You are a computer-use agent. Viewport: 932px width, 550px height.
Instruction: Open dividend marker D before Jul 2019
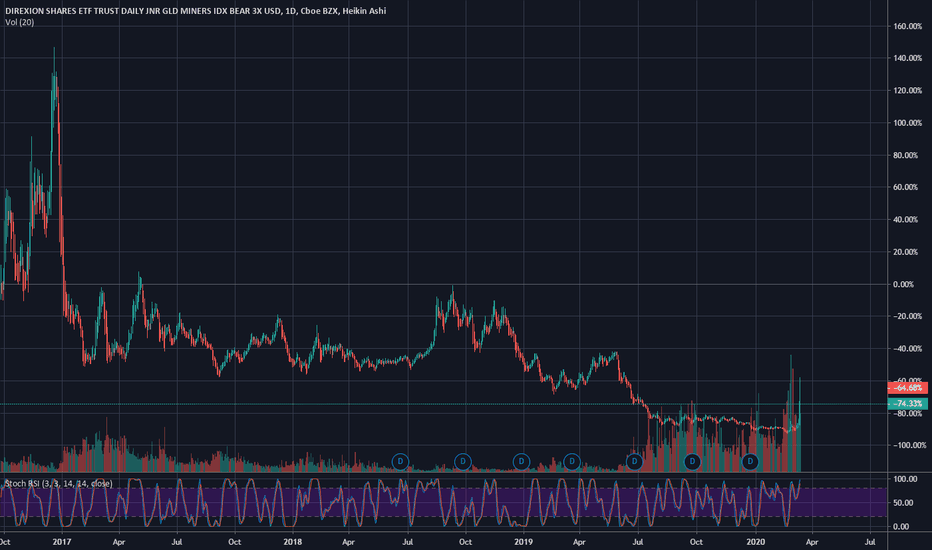[634, 461]
